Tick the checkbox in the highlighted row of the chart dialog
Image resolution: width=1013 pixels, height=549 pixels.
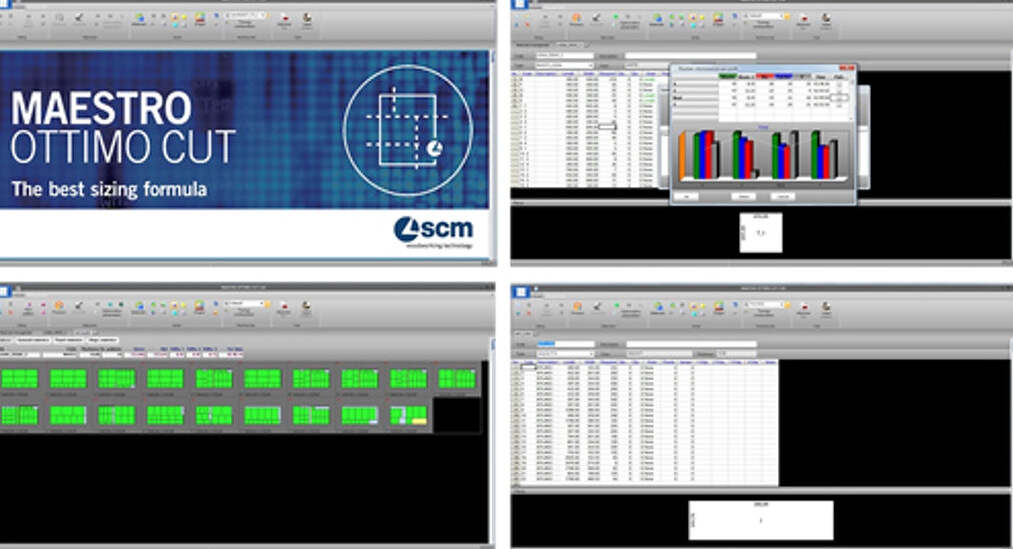pos(839,97)
